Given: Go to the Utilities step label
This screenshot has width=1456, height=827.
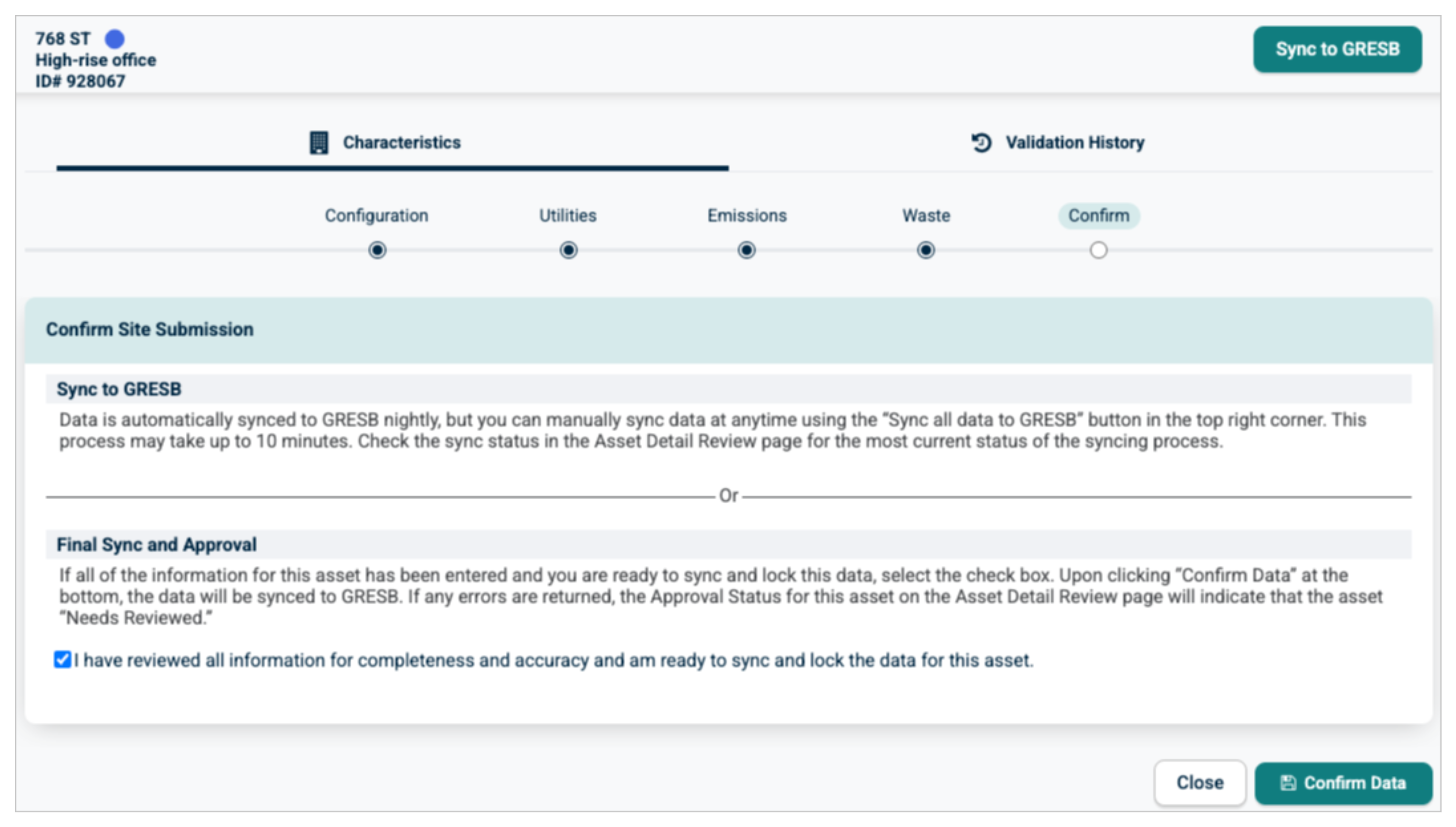Looking at the screenshot, I should 567,216.
